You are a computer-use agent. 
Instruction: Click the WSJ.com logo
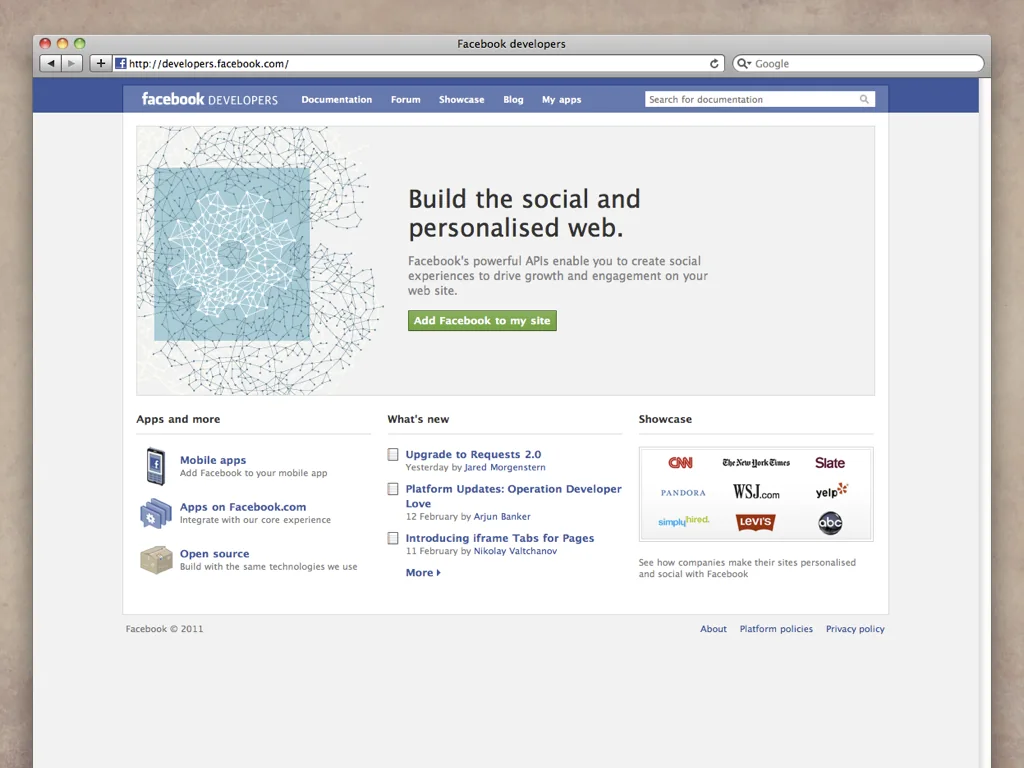click(756, 492)
